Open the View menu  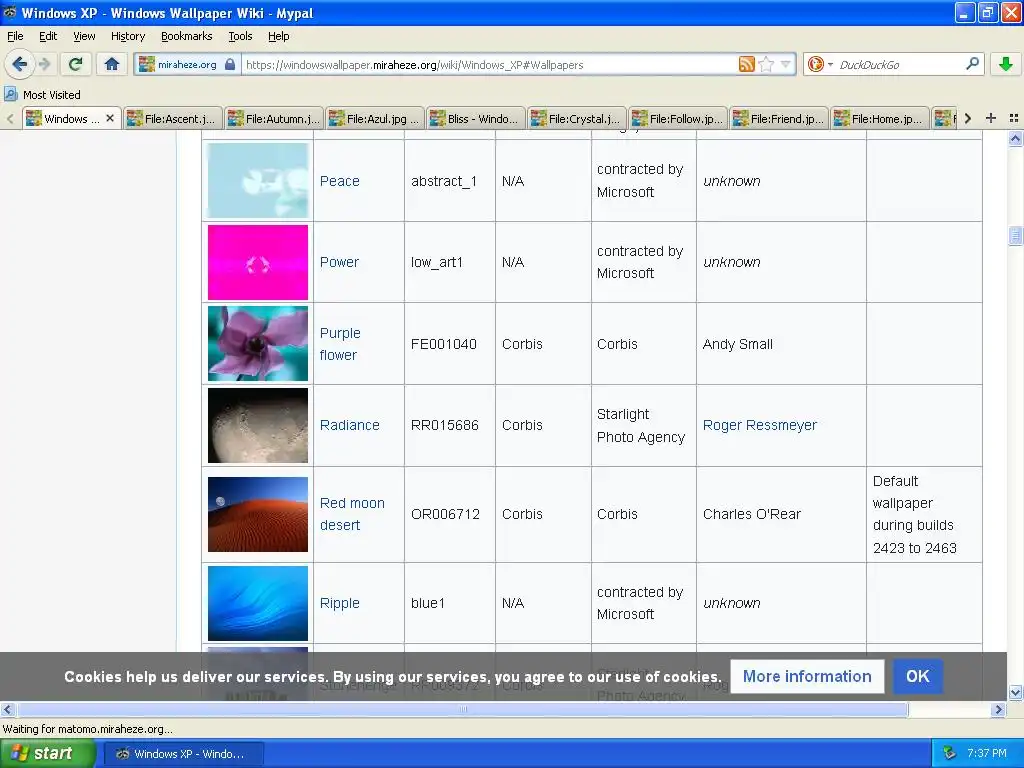pyautogui.click(x=84, y=36)
